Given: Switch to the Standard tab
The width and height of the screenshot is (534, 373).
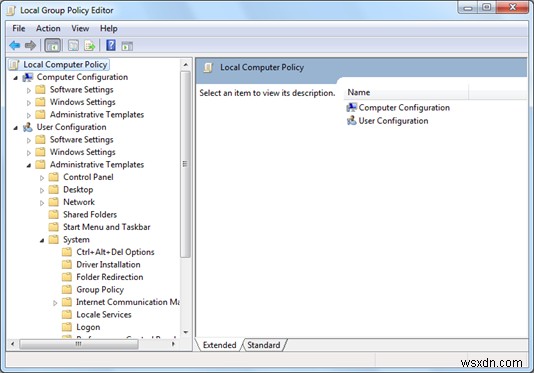Looking at the screenshot, I should (264, 345).
